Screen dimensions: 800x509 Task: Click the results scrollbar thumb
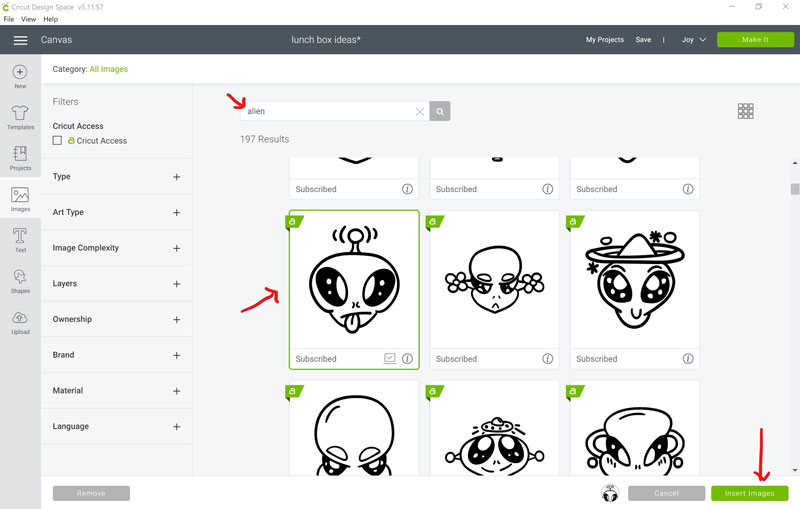(x=794, y=189)
